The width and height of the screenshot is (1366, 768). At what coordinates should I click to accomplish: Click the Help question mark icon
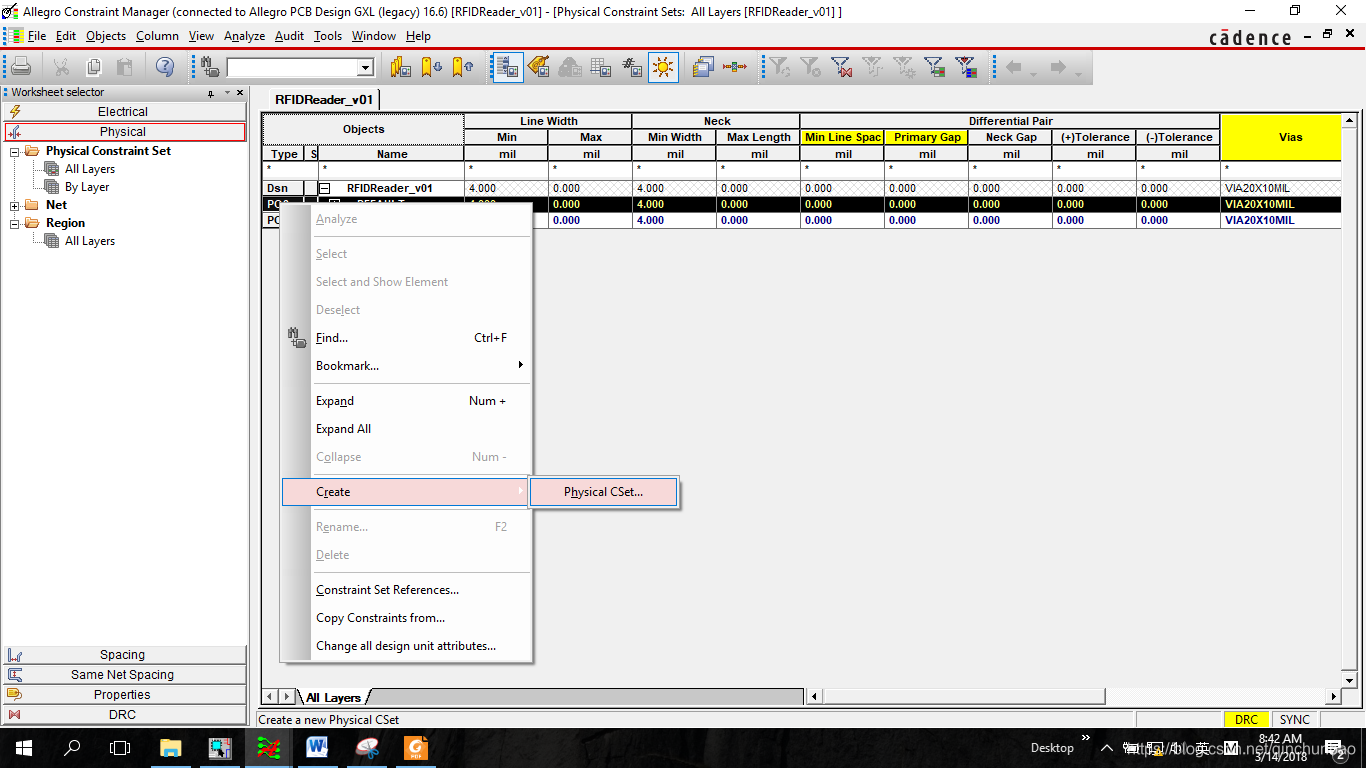(x=164, y=67)
